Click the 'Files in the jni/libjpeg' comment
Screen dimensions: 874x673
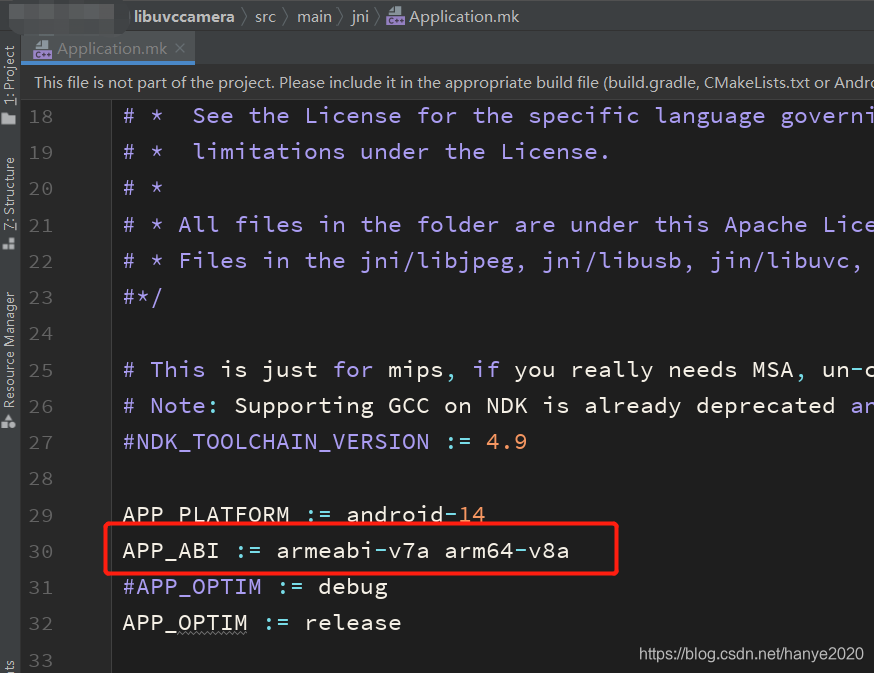(493, 261)
